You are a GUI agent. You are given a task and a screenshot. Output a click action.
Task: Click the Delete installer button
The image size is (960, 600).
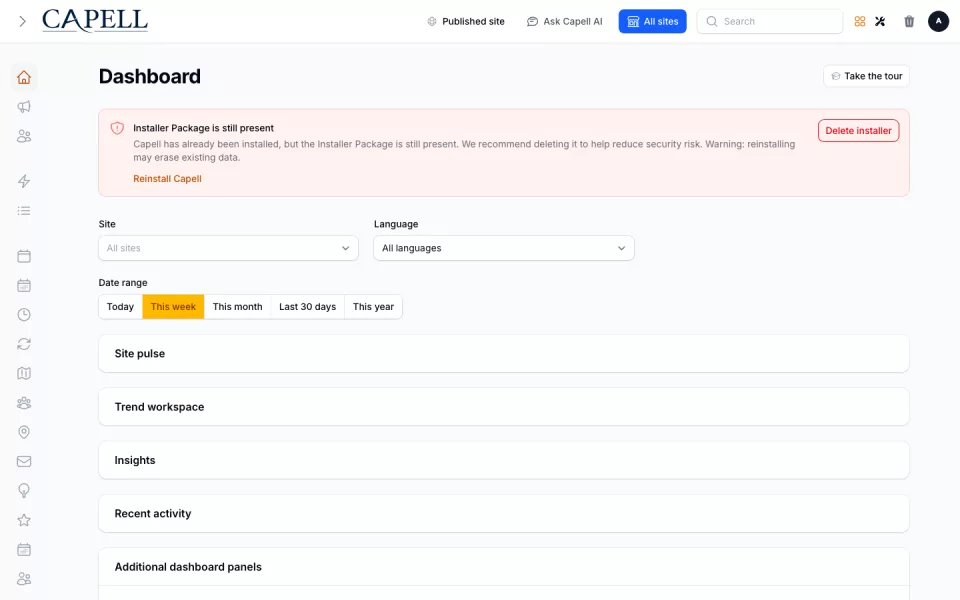click(858, 130)
